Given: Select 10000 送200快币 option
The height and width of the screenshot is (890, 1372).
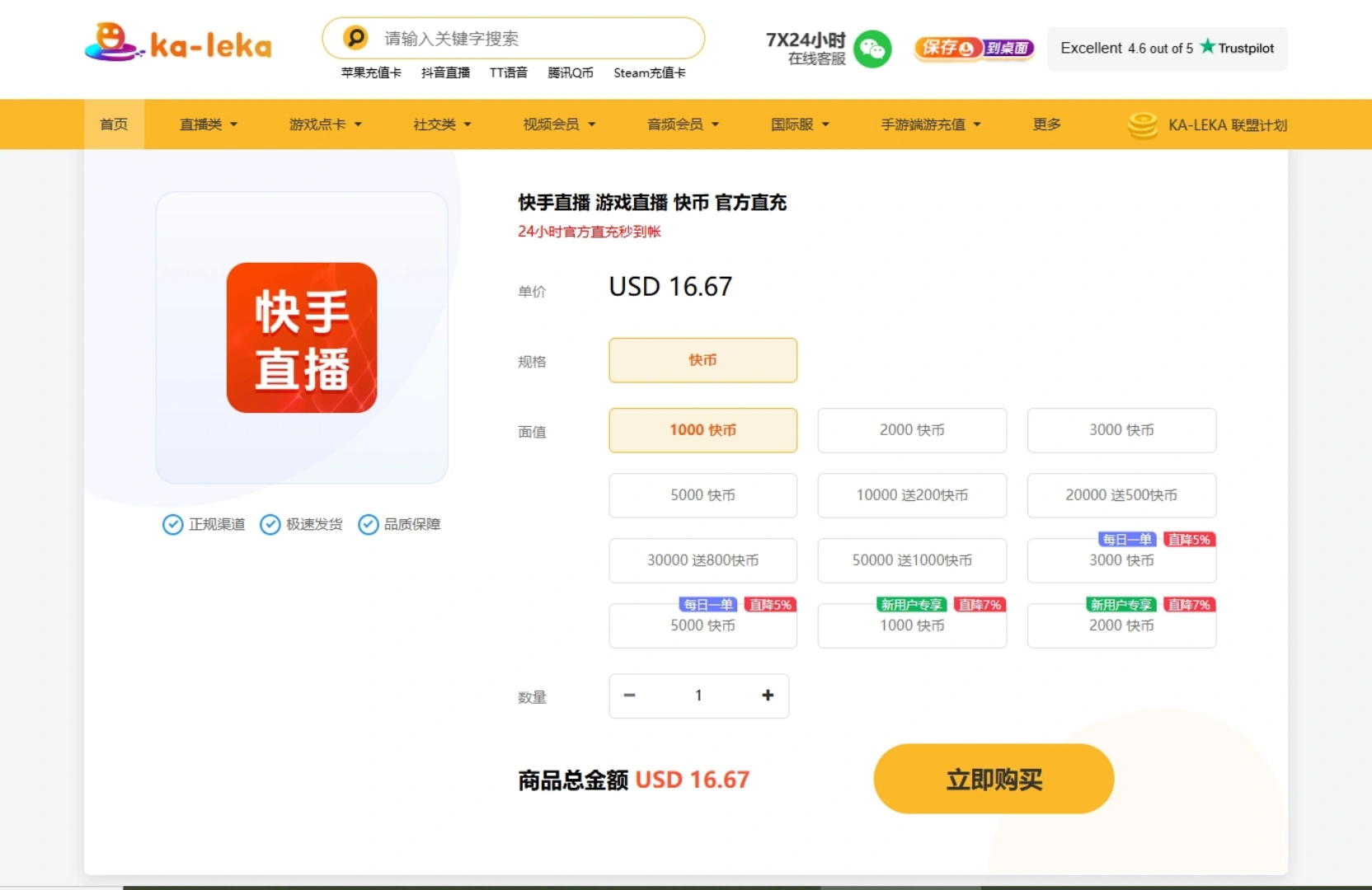Looking at the screenshot, I should click(912, 495).
